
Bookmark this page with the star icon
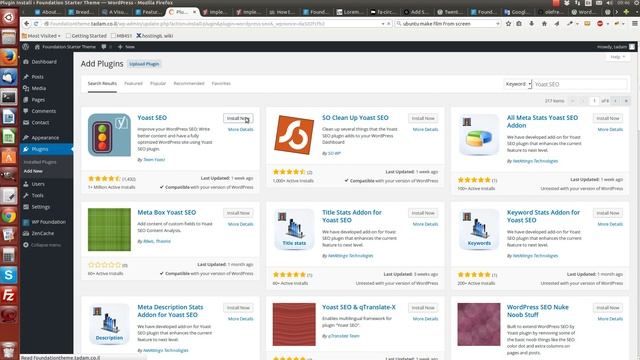[508, 24]
